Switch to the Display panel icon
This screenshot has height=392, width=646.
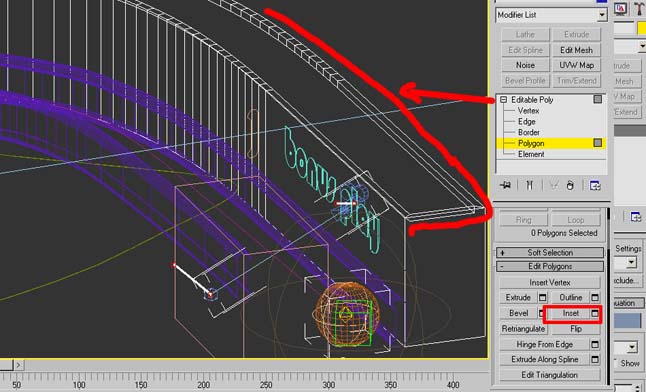[620, 8]
